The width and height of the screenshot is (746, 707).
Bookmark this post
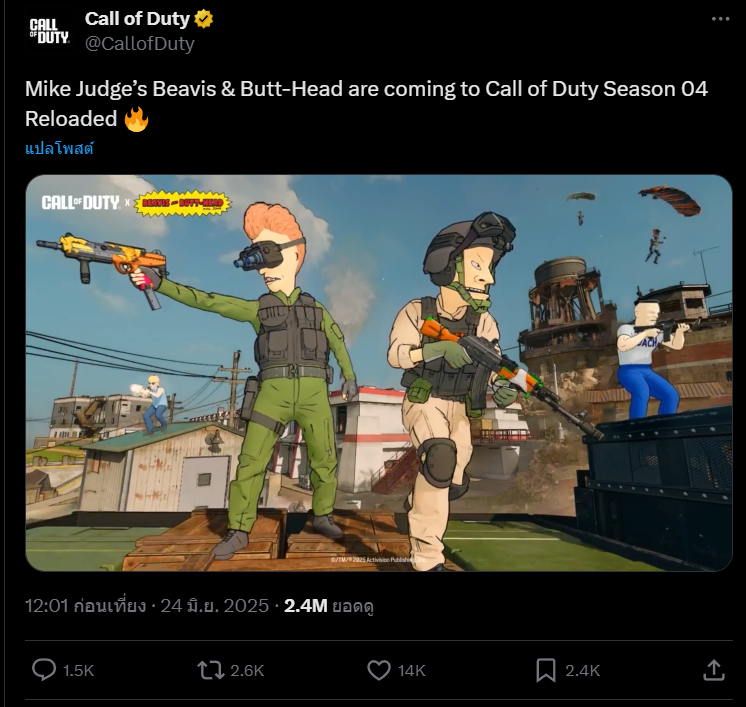click(546, 670)
